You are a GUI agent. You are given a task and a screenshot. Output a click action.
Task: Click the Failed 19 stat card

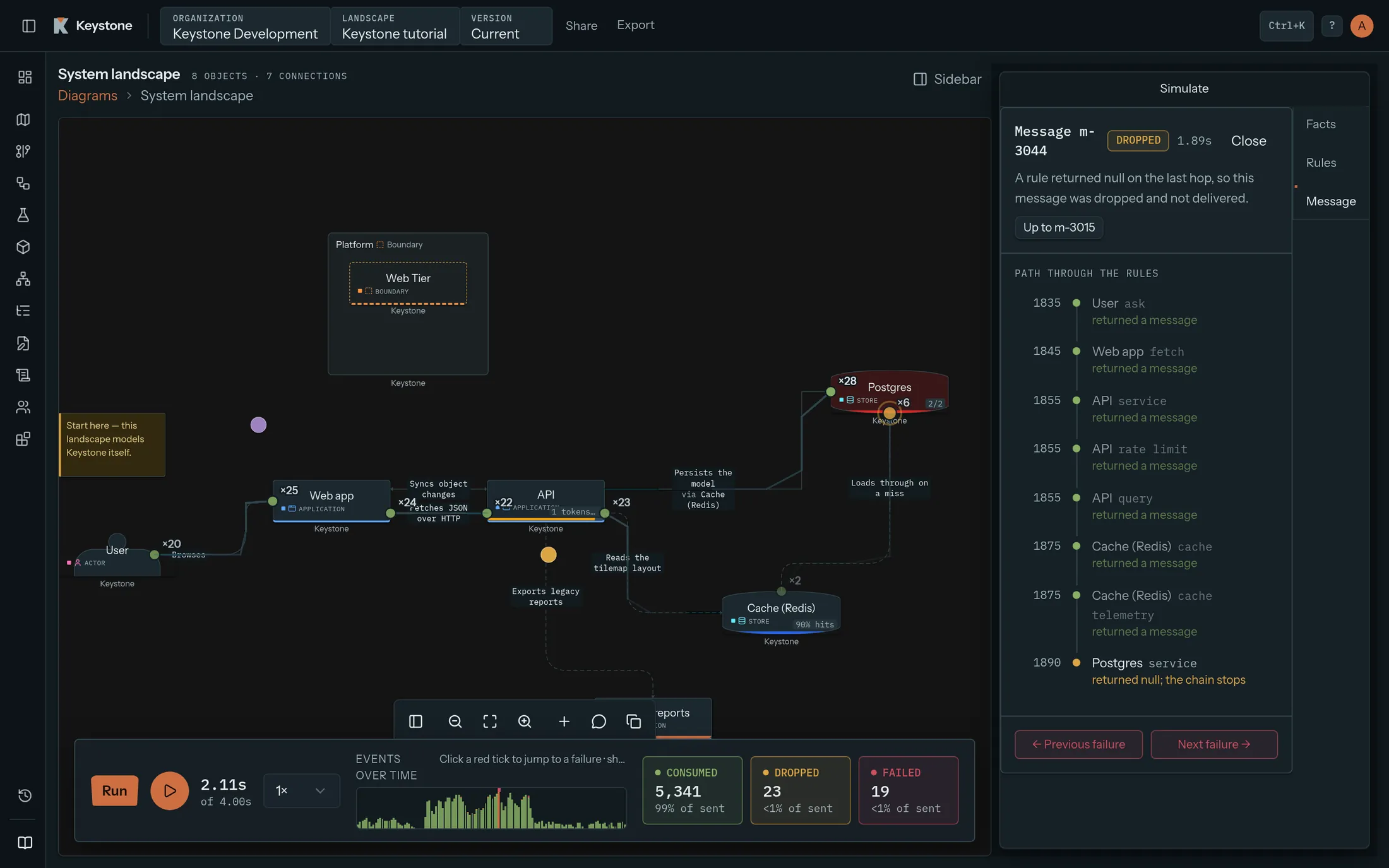[908, 790]
